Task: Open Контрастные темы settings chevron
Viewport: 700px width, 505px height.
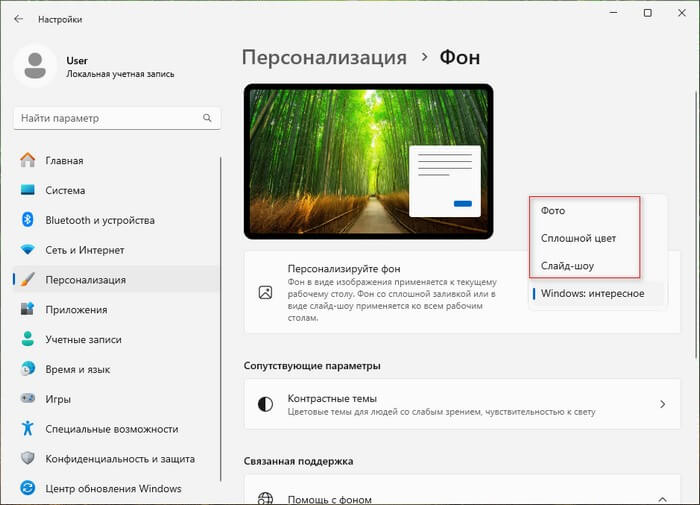Action: (x=662, y=404)
